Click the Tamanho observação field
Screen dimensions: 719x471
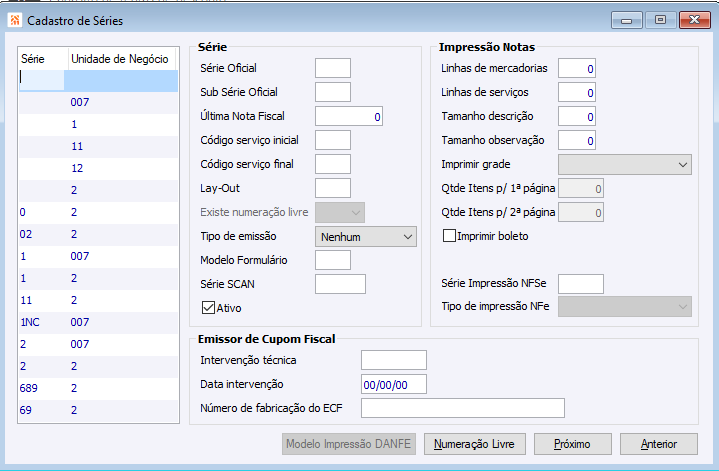[577, 140]
